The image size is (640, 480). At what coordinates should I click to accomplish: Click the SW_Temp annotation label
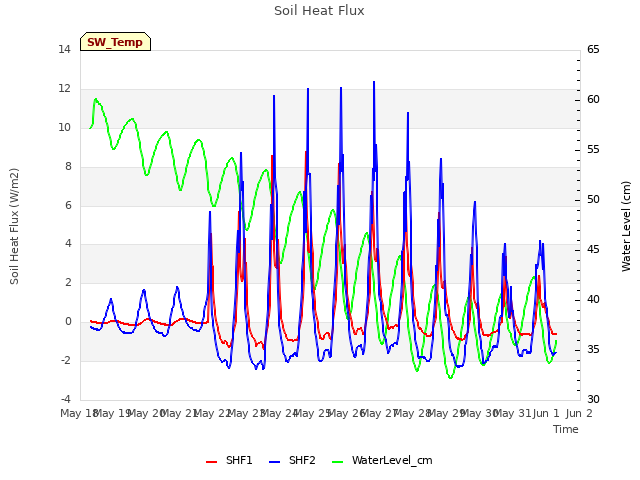[115, 42]
